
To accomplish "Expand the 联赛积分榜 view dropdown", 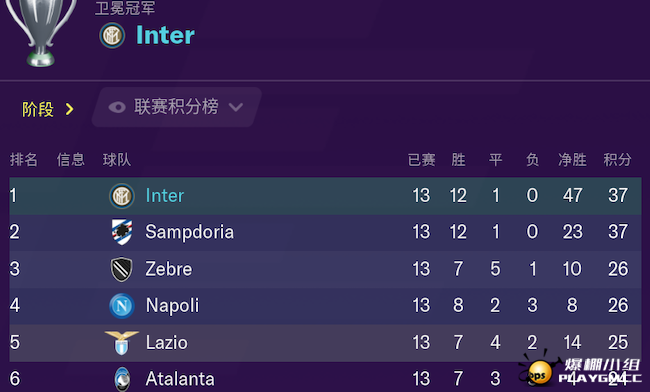I will click(x=177, y=107).
